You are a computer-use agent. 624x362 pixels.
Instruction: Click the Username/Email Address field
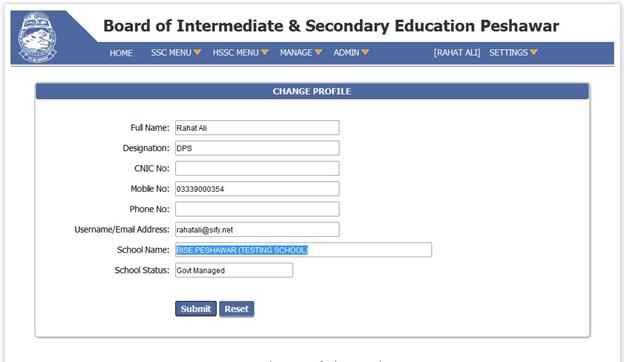[257, 230]
